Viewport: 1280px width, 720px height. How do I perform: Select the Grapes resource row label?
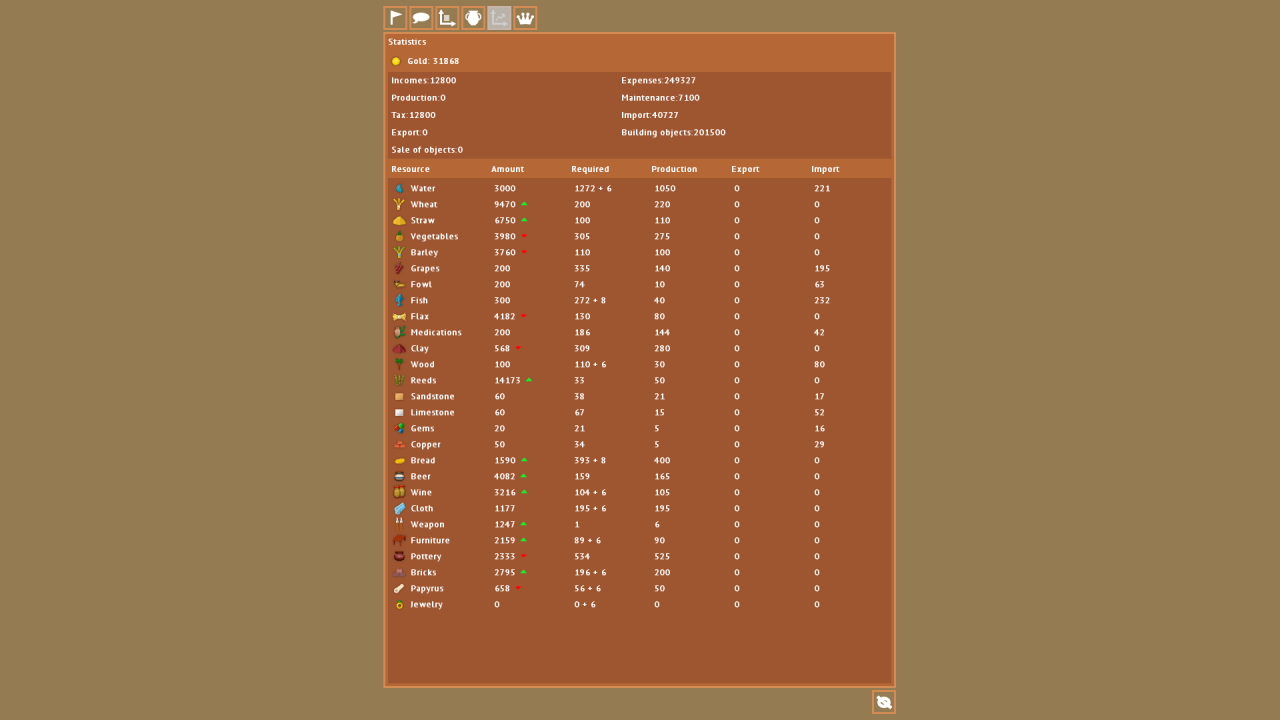tap(424, 268)
